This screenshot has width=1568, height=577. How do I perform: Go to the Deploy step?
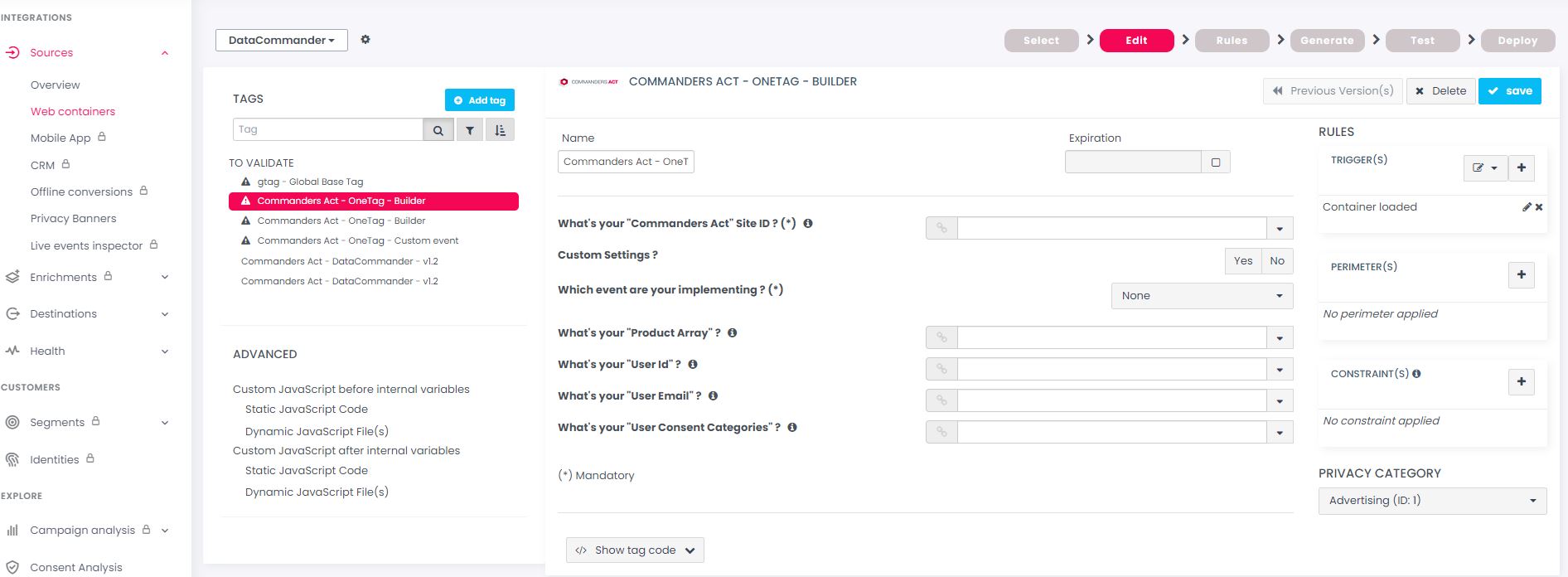(x=1518, y=41)
